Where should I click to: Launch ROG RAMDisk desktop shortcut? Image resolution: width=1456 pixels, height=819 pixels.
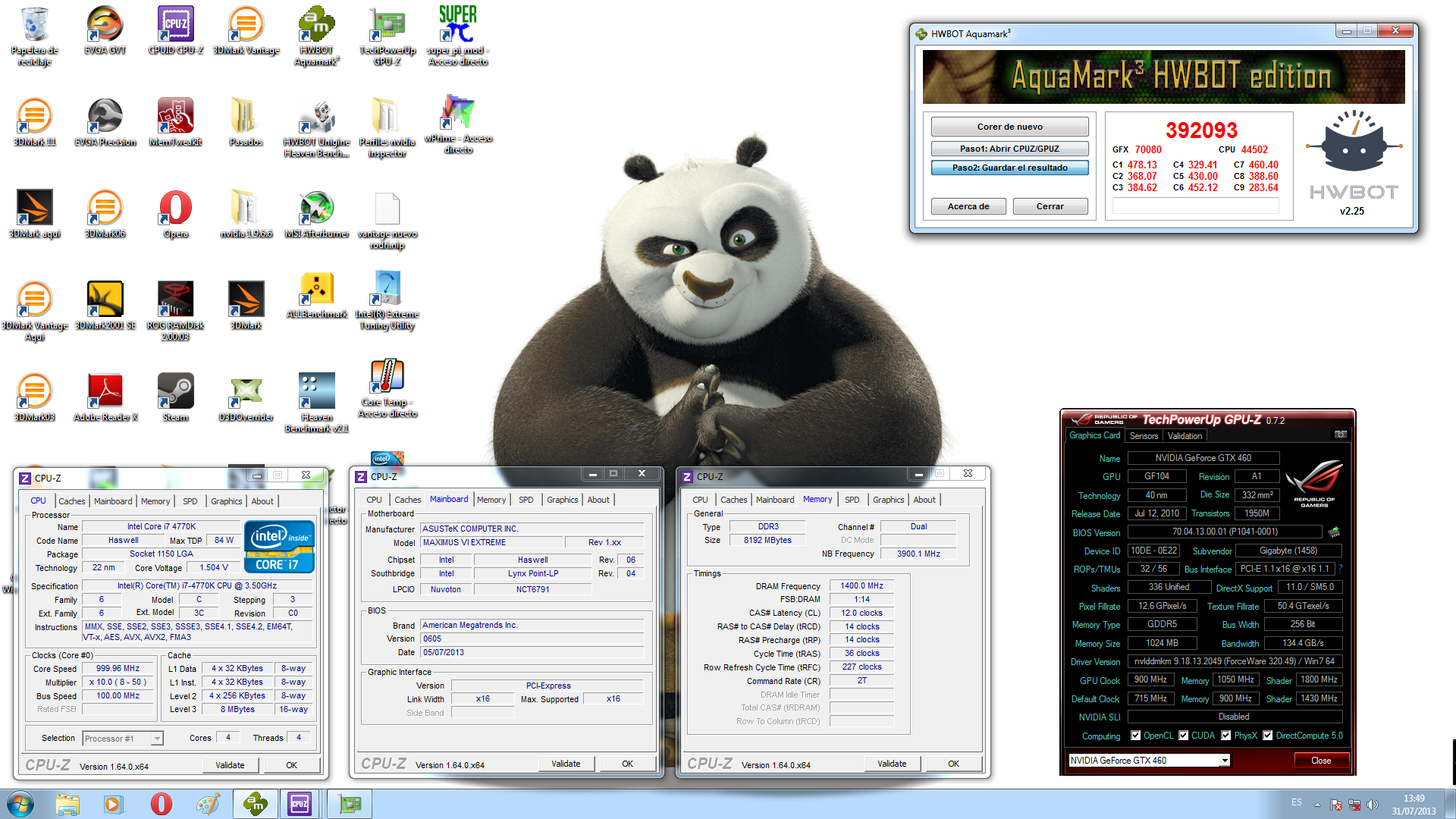click(x=176, y=311)
